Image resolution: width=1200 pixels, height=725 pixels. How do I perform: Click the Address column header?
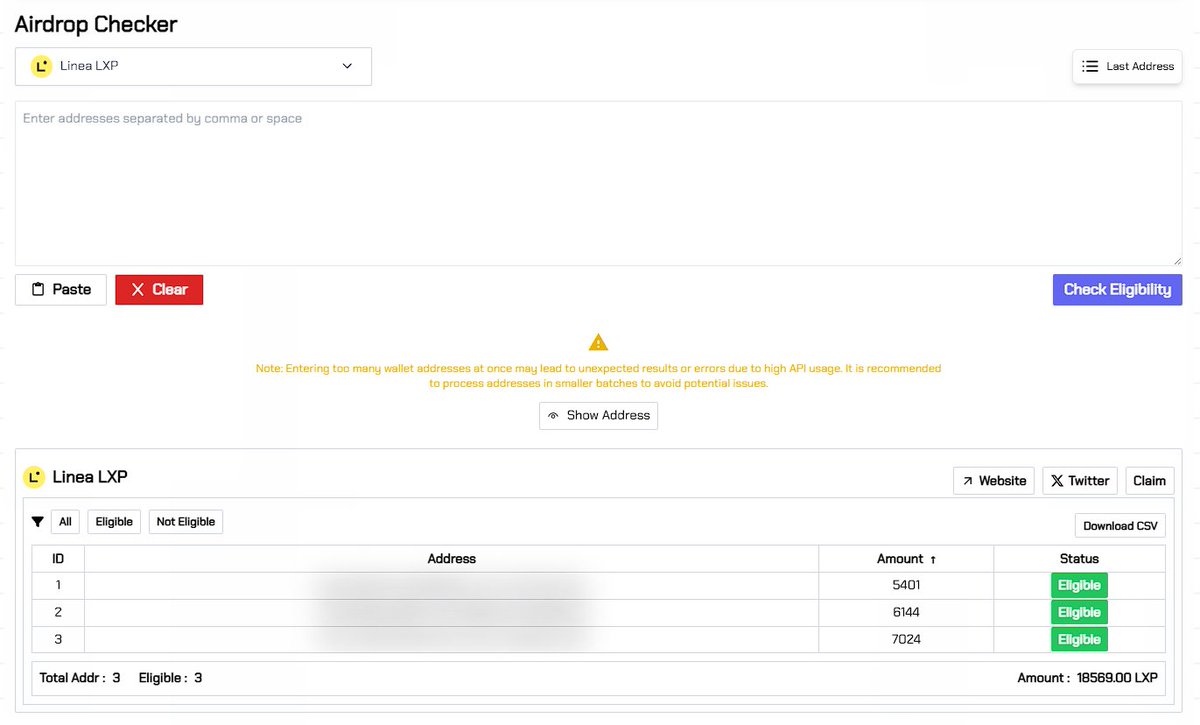click(x=452, y=559)
